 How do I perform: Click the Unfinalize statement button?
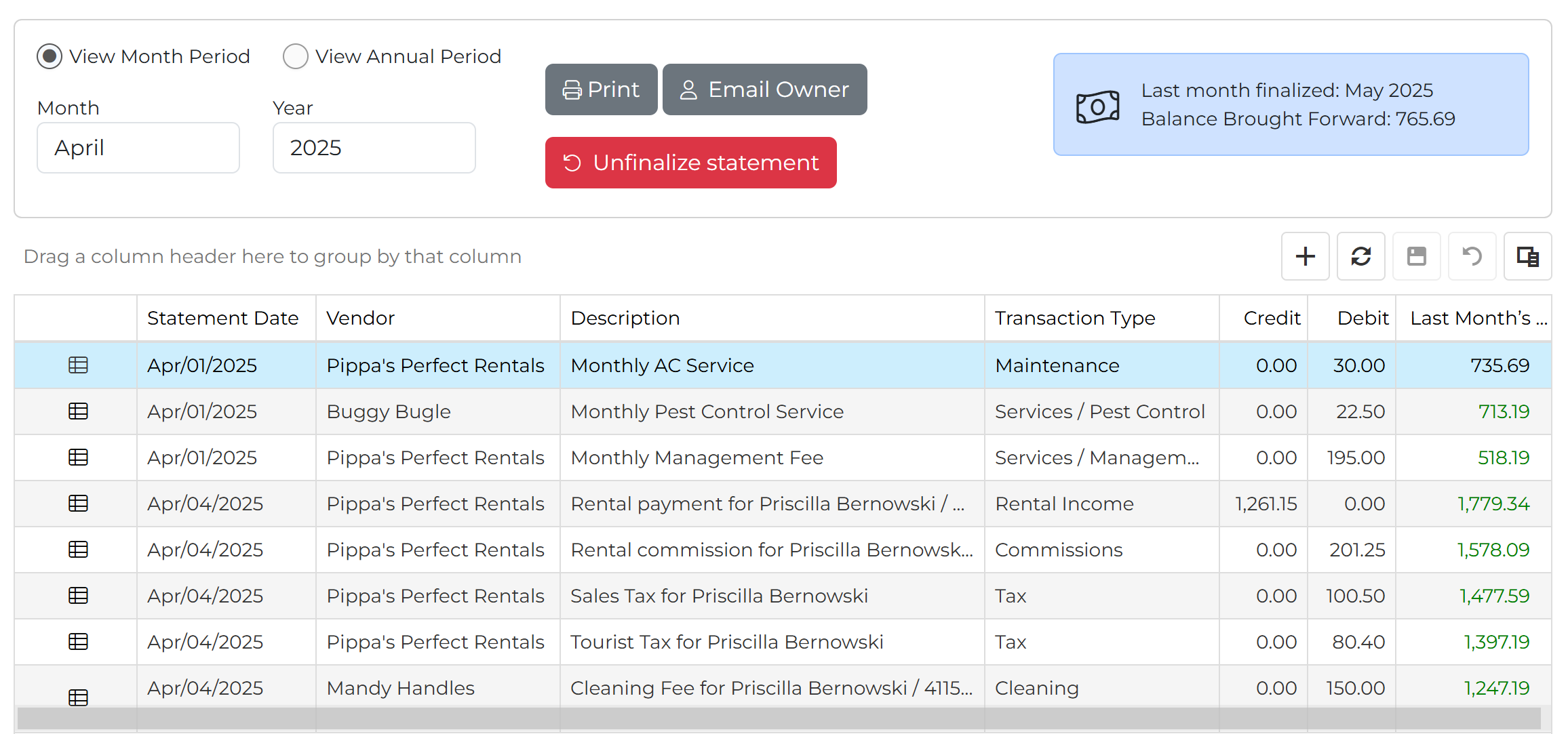click(690, 163)
